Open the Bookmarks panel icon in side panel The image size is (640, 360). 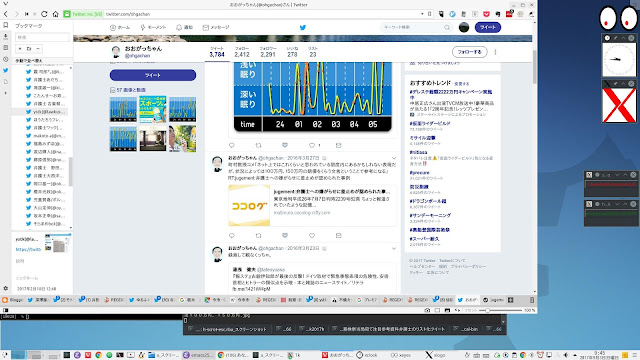click(x=5, y=25)
